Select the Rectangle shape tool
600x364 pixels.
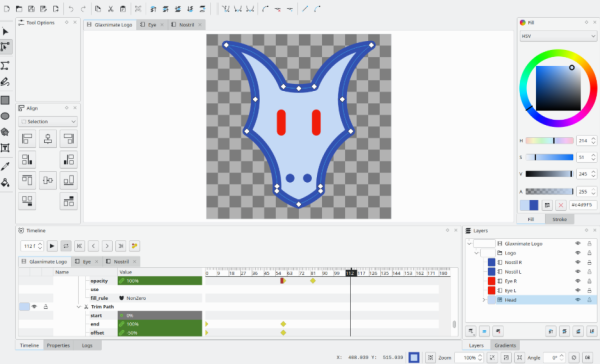click(5, 100)
